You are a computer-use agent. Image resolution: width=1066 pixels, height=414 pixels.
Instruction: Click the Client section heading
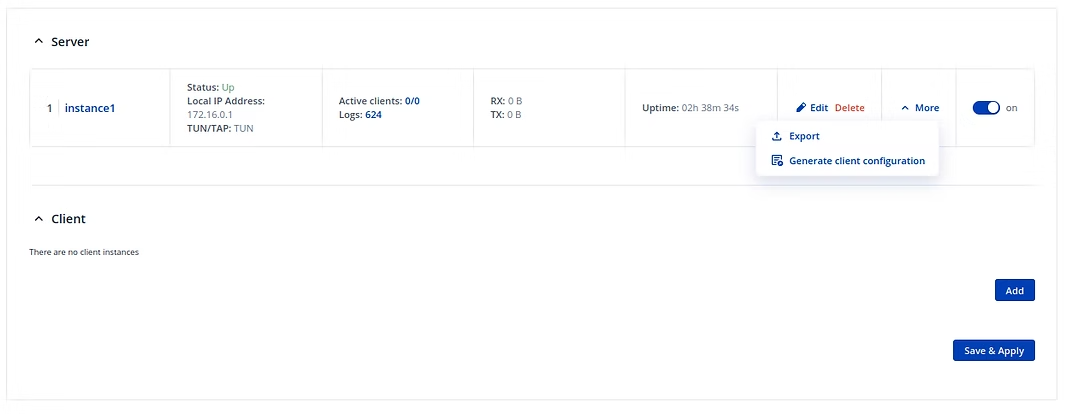(69, 219)
